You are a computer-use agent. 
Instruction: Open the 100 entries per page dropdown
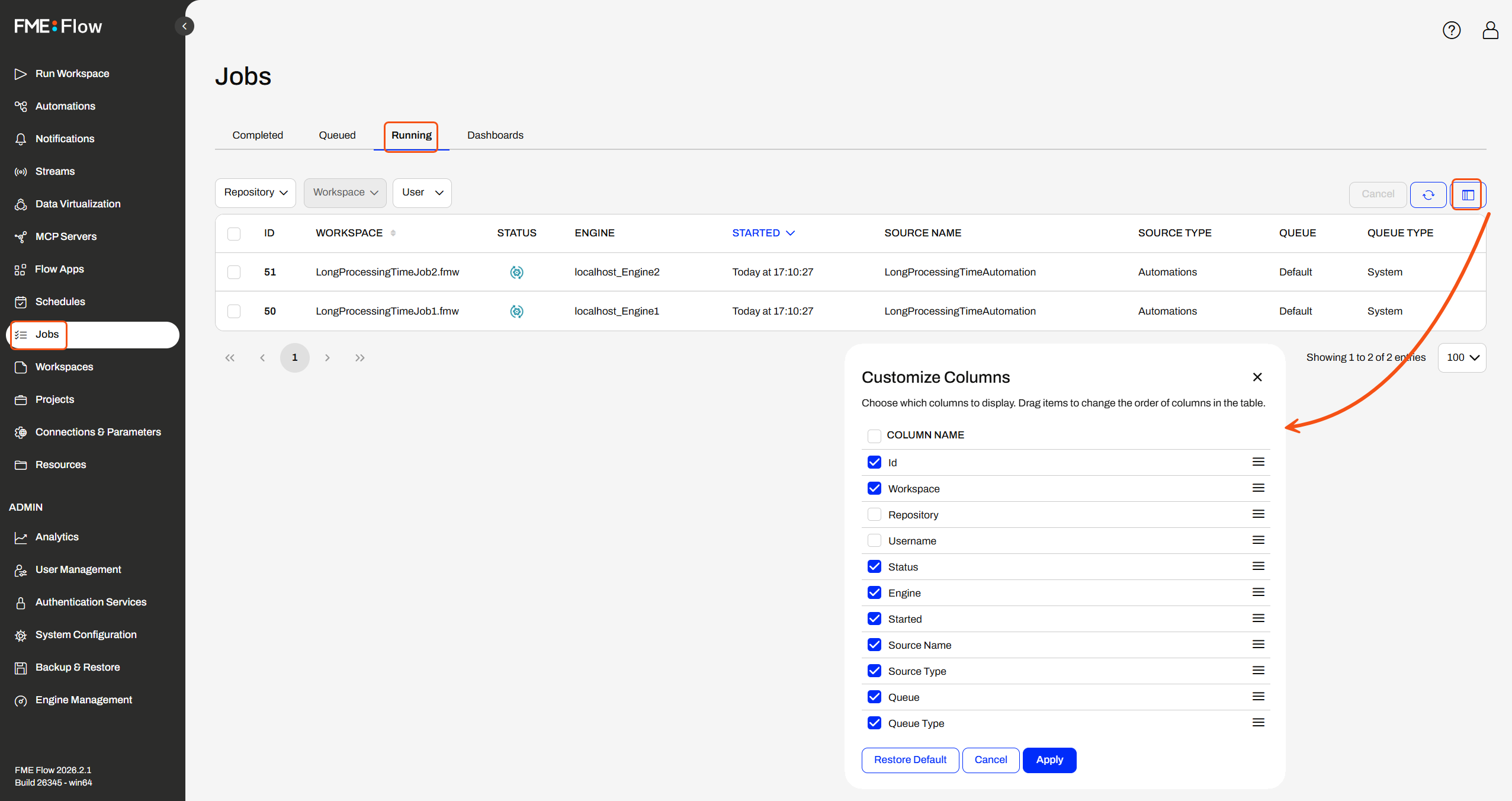coord(1462,358)
